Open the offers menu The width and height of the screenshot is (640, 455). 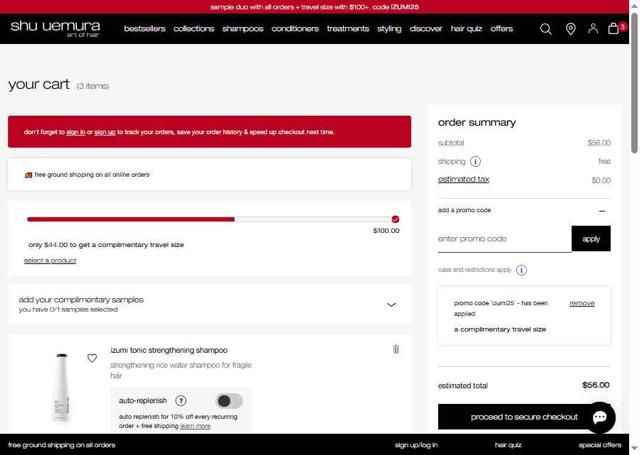(x=501, y=29)
